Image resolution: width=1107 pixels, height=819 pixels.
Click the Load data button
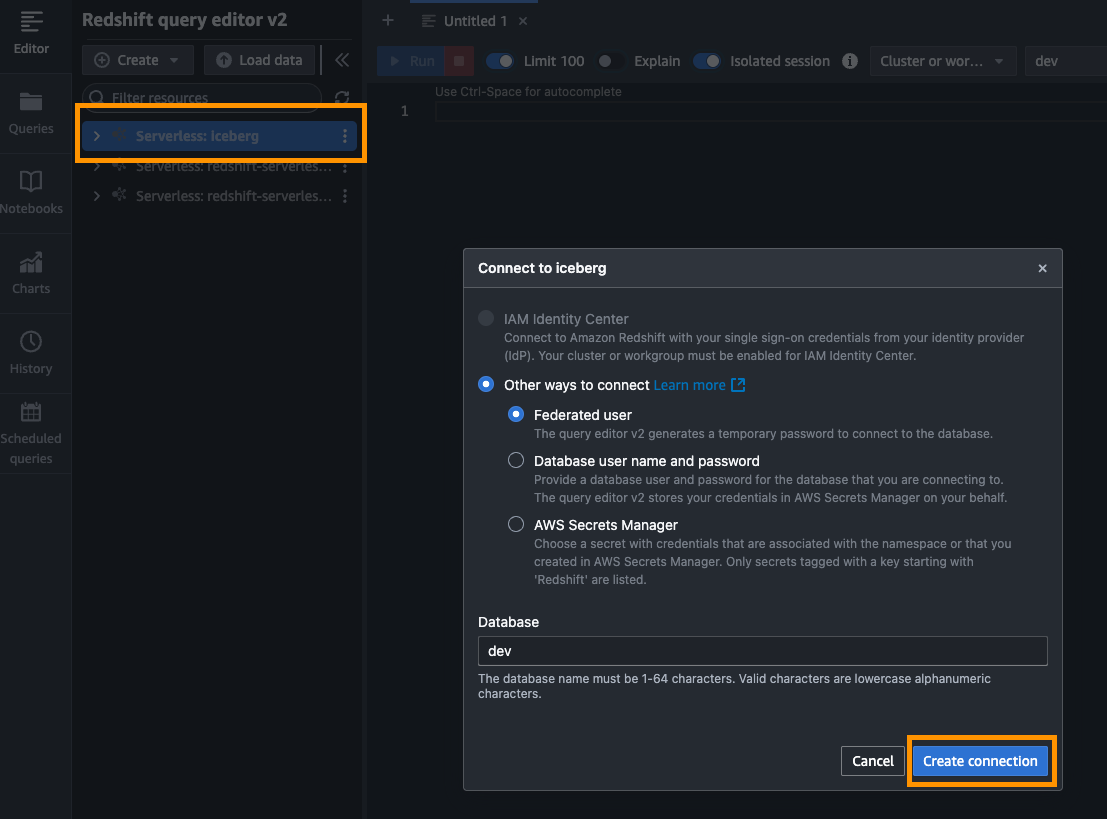[259, 60]
